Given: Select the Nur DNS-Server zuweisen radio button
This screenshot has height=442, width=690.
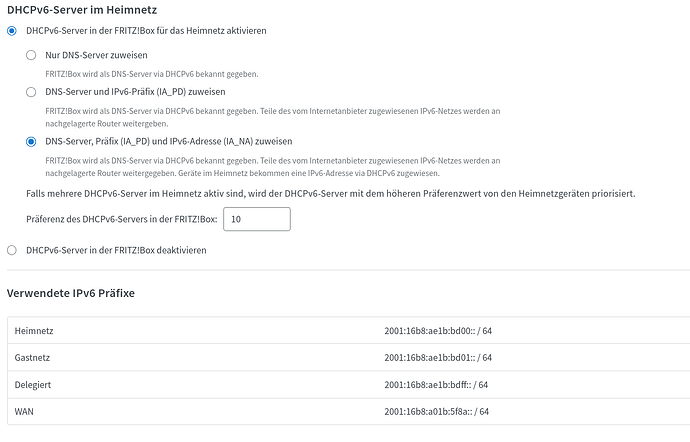Looking at the screenshot, I should 32,55.
